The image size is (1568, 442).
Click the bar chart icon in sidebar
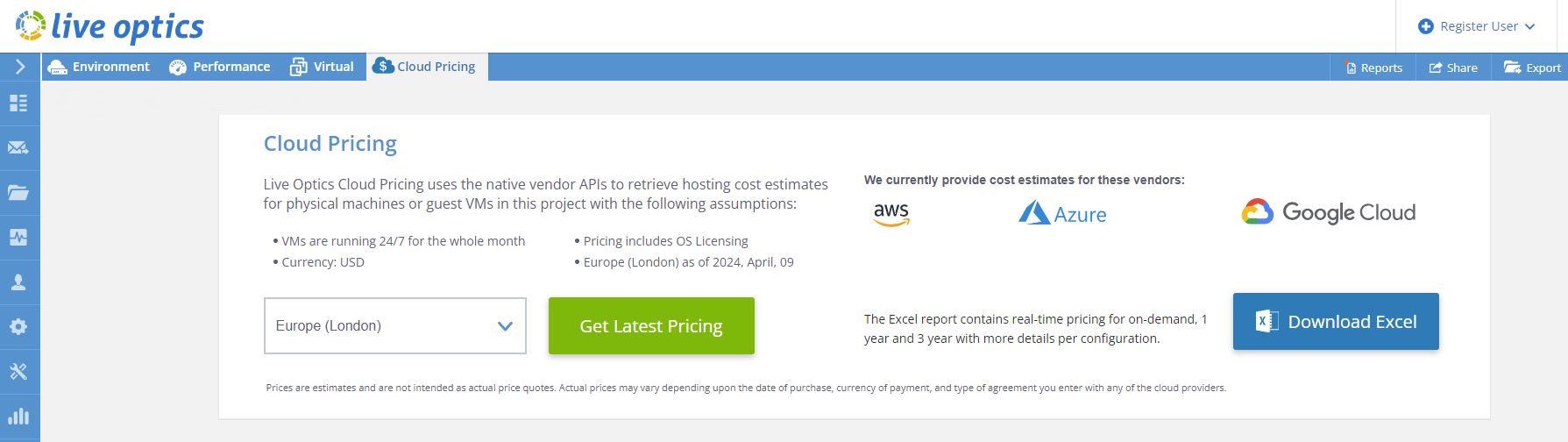click(18, 417)
